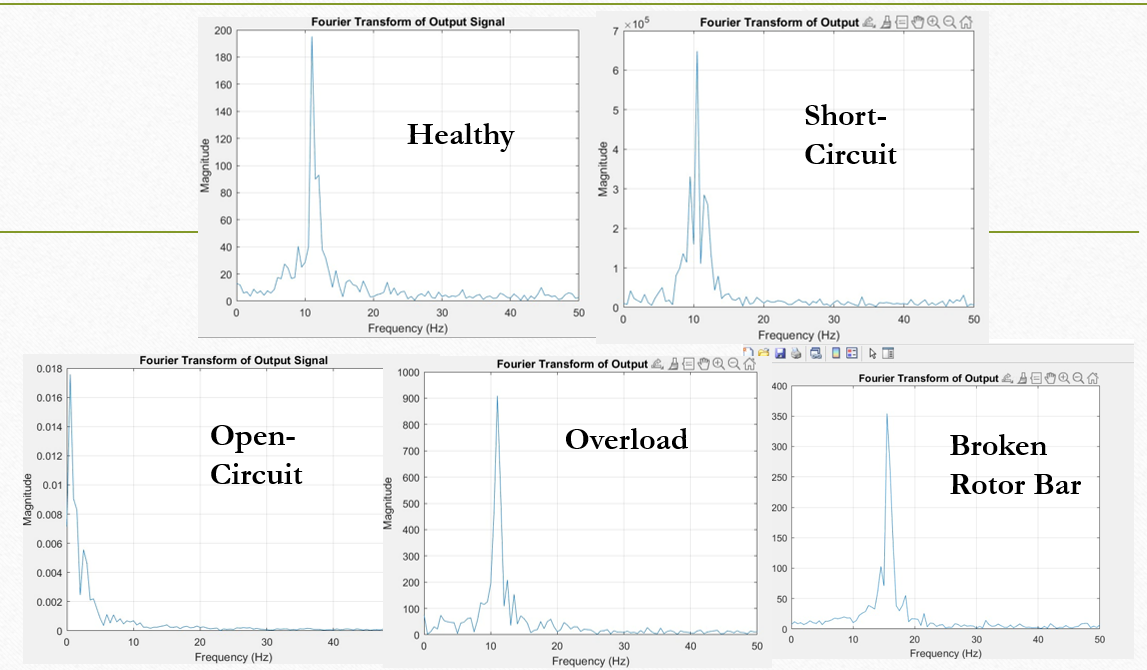This screenshot has height=670, width=1147.
Task: Click the export icon on Short-Circuit plot toolbar
Action: 869,22
